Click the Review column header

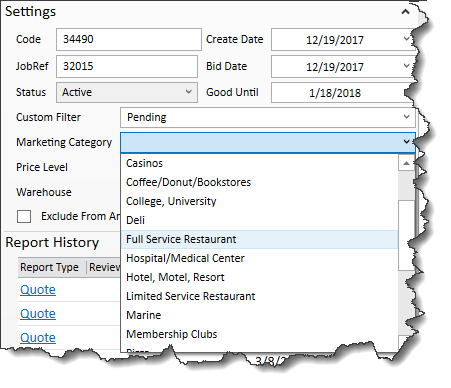point(104,267)
